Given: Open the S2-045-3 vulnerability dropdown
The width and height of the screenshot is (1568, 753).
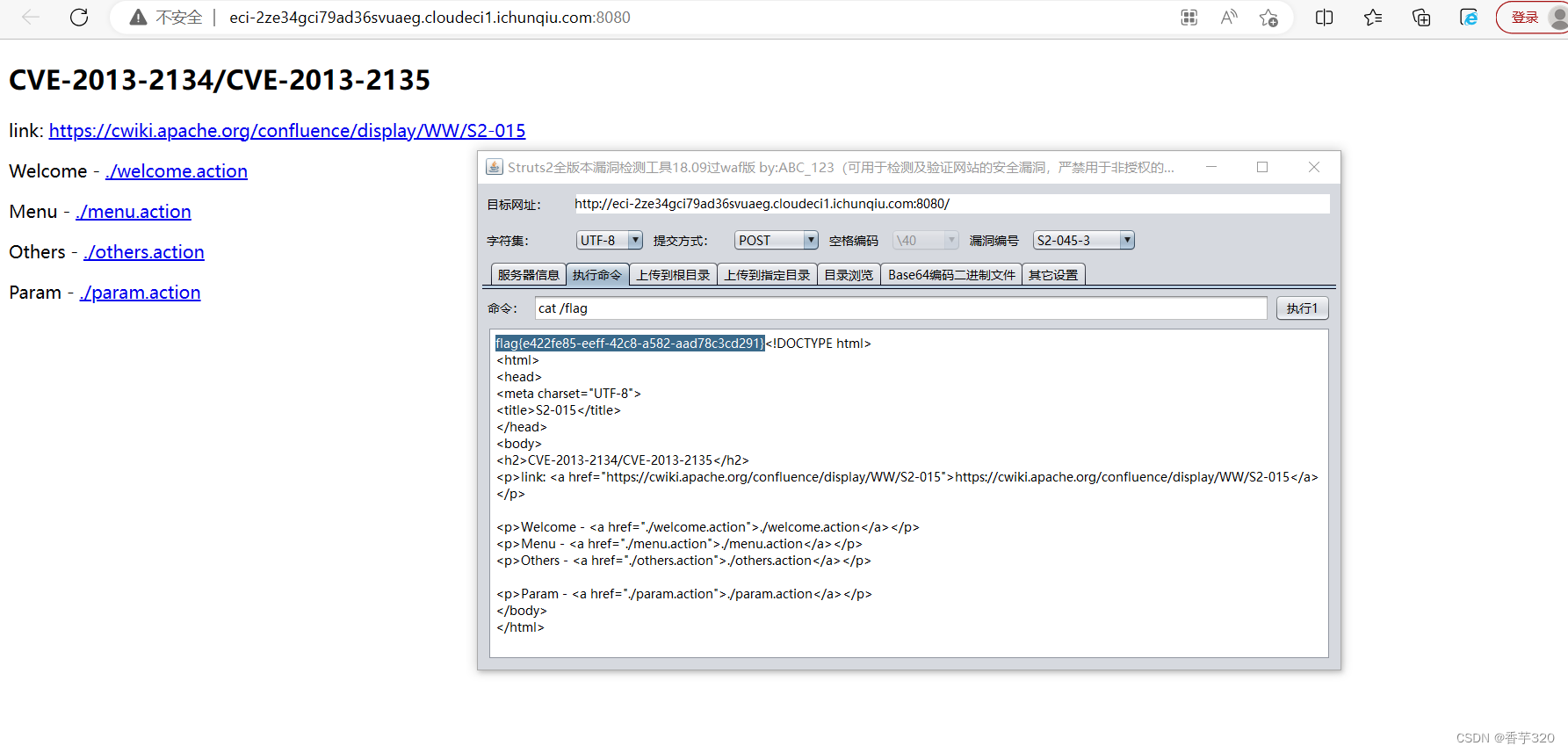Looking at the screenshot, I should (1084, 240).
